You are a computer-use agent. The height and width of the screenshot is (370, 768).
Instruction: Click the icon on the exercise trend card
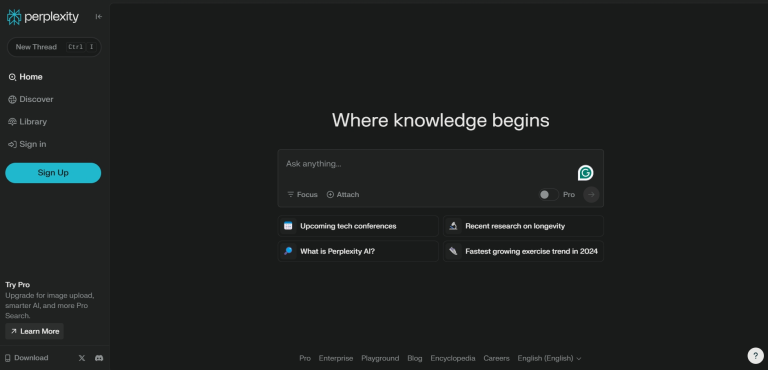pos(453,251)
